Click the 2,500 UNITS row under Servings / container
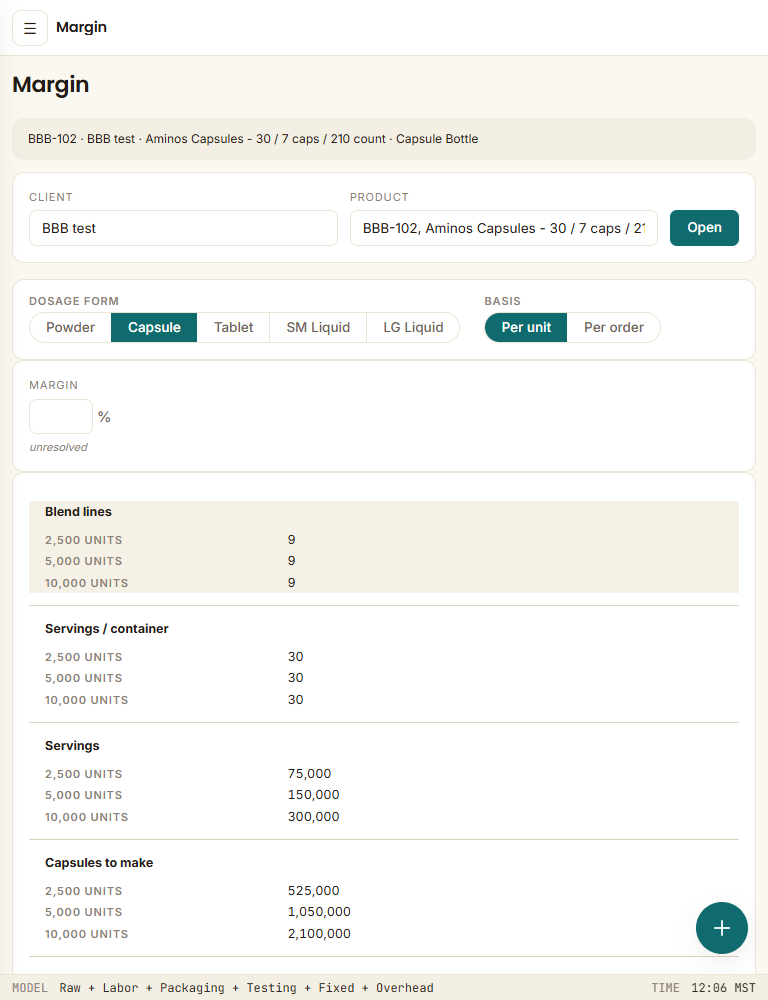This screenshot has width=768, height=1000. 384,657
